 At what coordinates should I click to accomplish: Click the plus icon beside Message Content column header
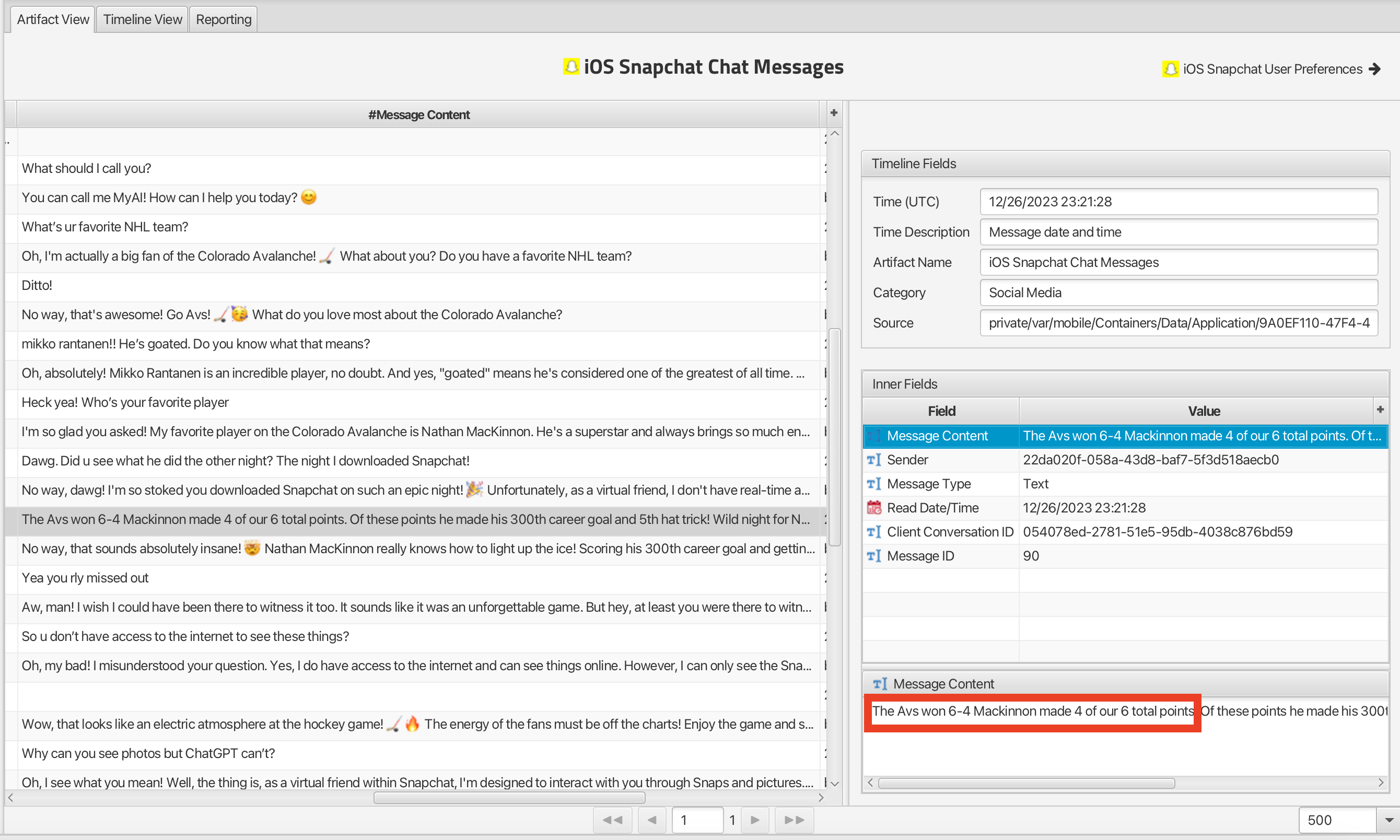pyautogui.click(x=834, y=113)
